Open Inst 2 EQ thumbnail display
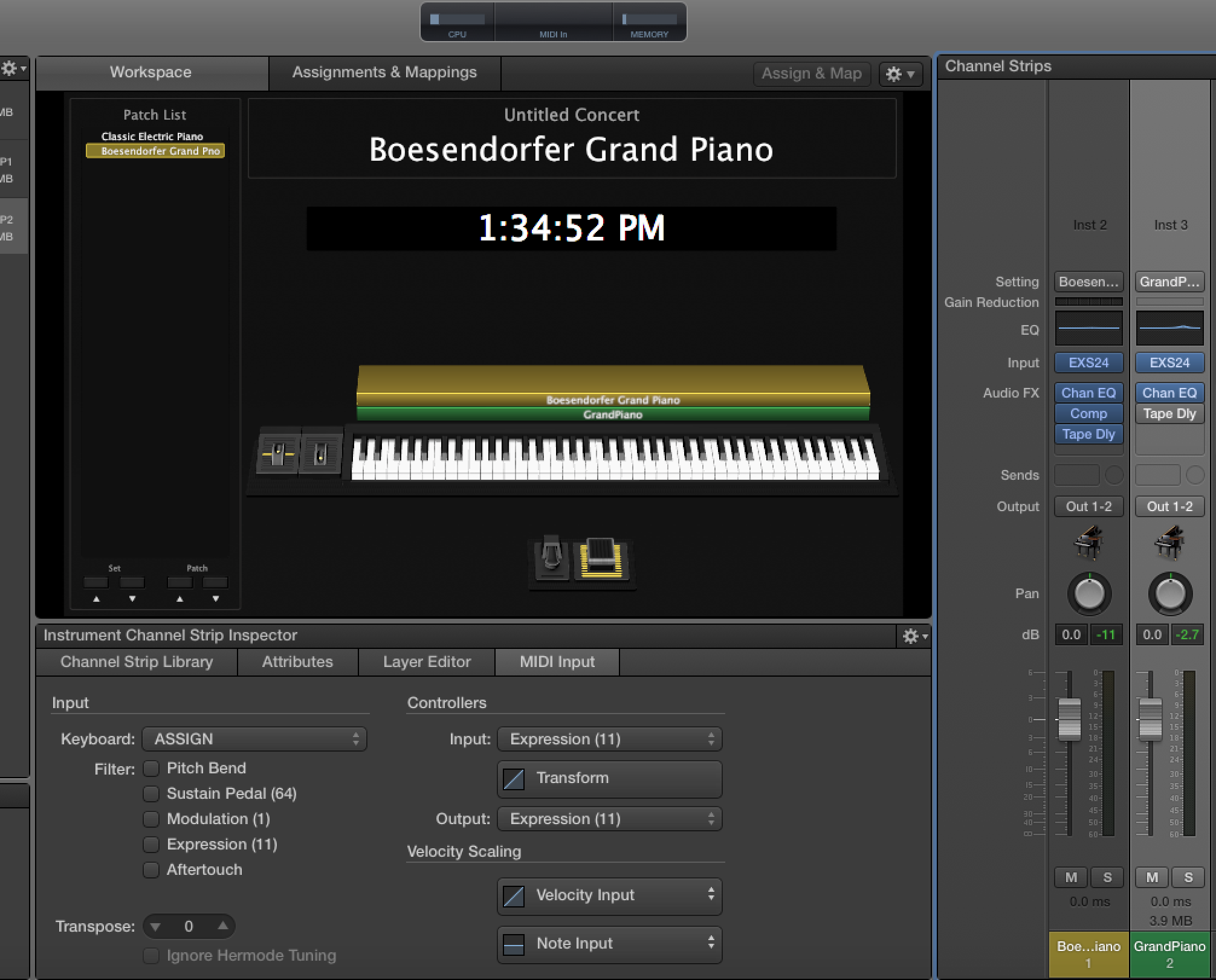The image size is (1216, 980). pos(1088,328)
